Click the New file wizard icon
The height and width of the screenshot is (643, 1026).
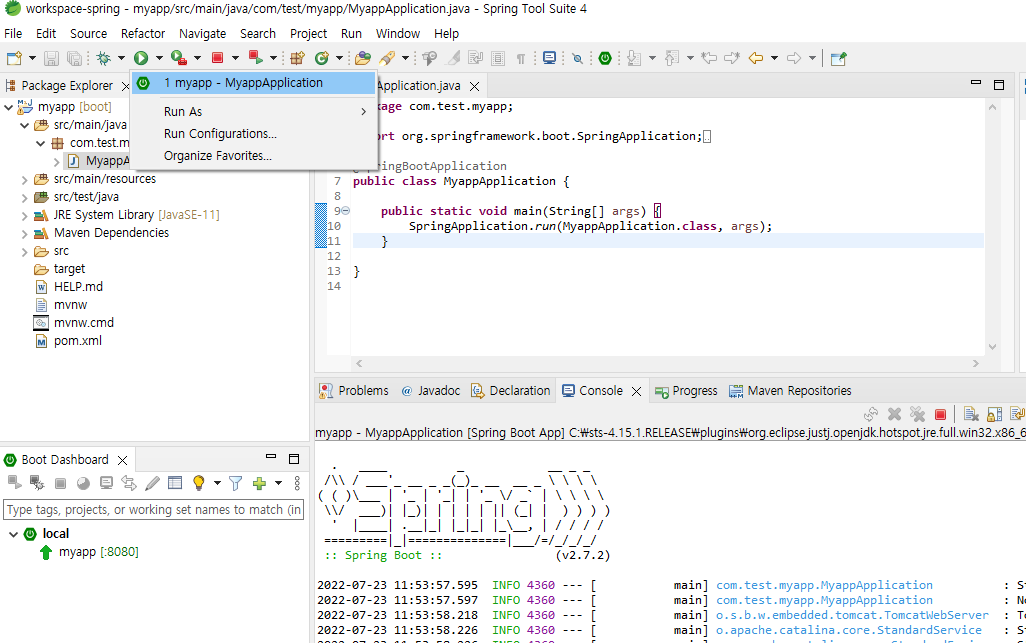(x=14, y=58)
